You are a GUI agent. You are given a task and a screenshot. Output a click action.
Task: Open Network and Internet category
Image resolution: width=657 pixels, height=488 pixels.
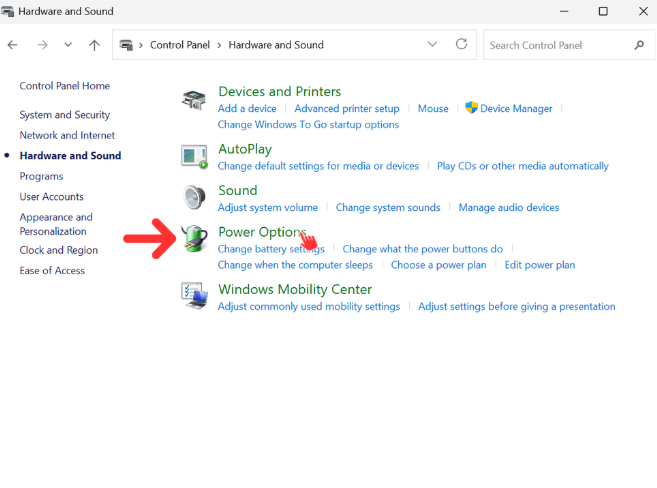pyautogui.click(x=67, y=135)
